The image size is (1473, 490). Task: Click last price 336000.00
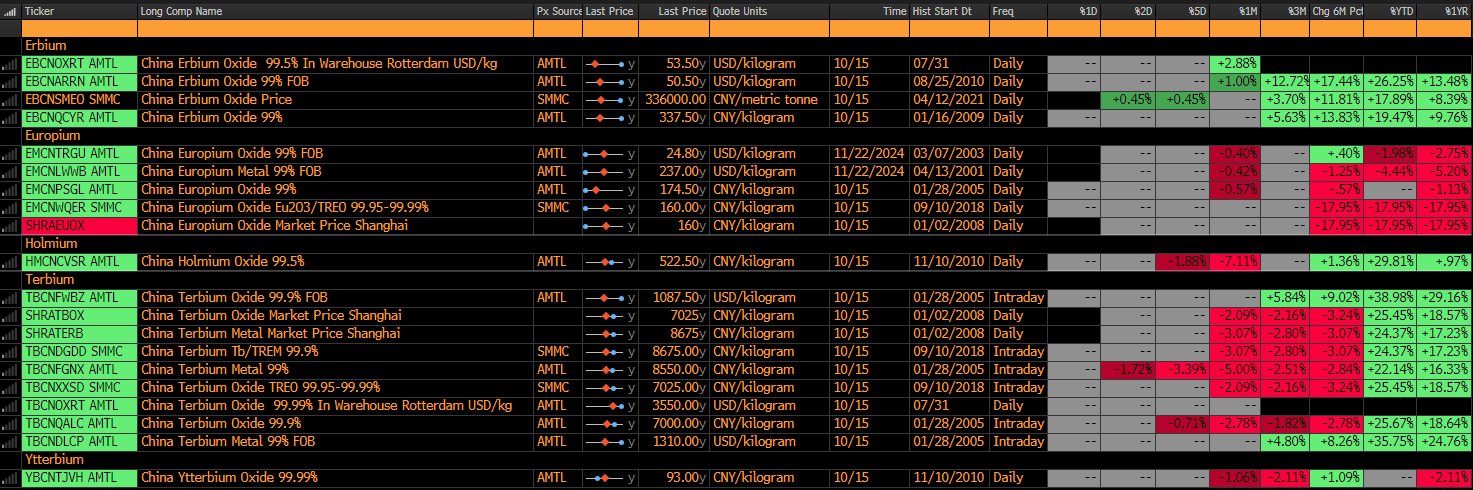point(673,100)
